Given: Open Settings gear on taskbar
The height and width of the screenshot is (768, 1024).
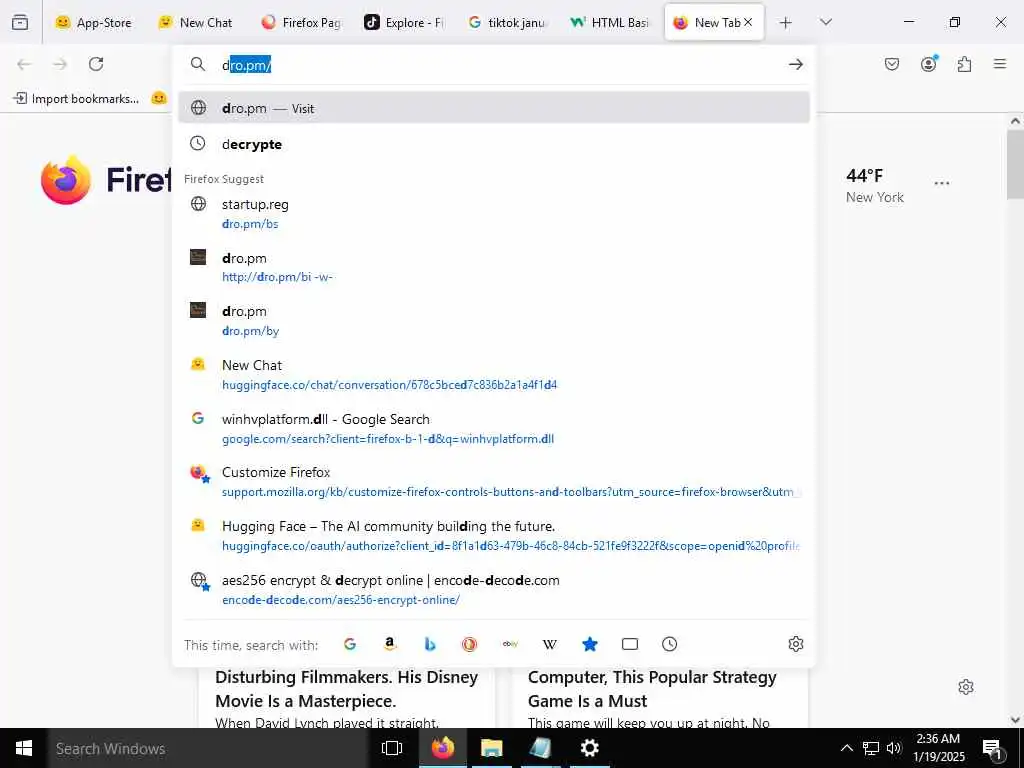Looking at the screenshot, I should [x=590, y=748].
